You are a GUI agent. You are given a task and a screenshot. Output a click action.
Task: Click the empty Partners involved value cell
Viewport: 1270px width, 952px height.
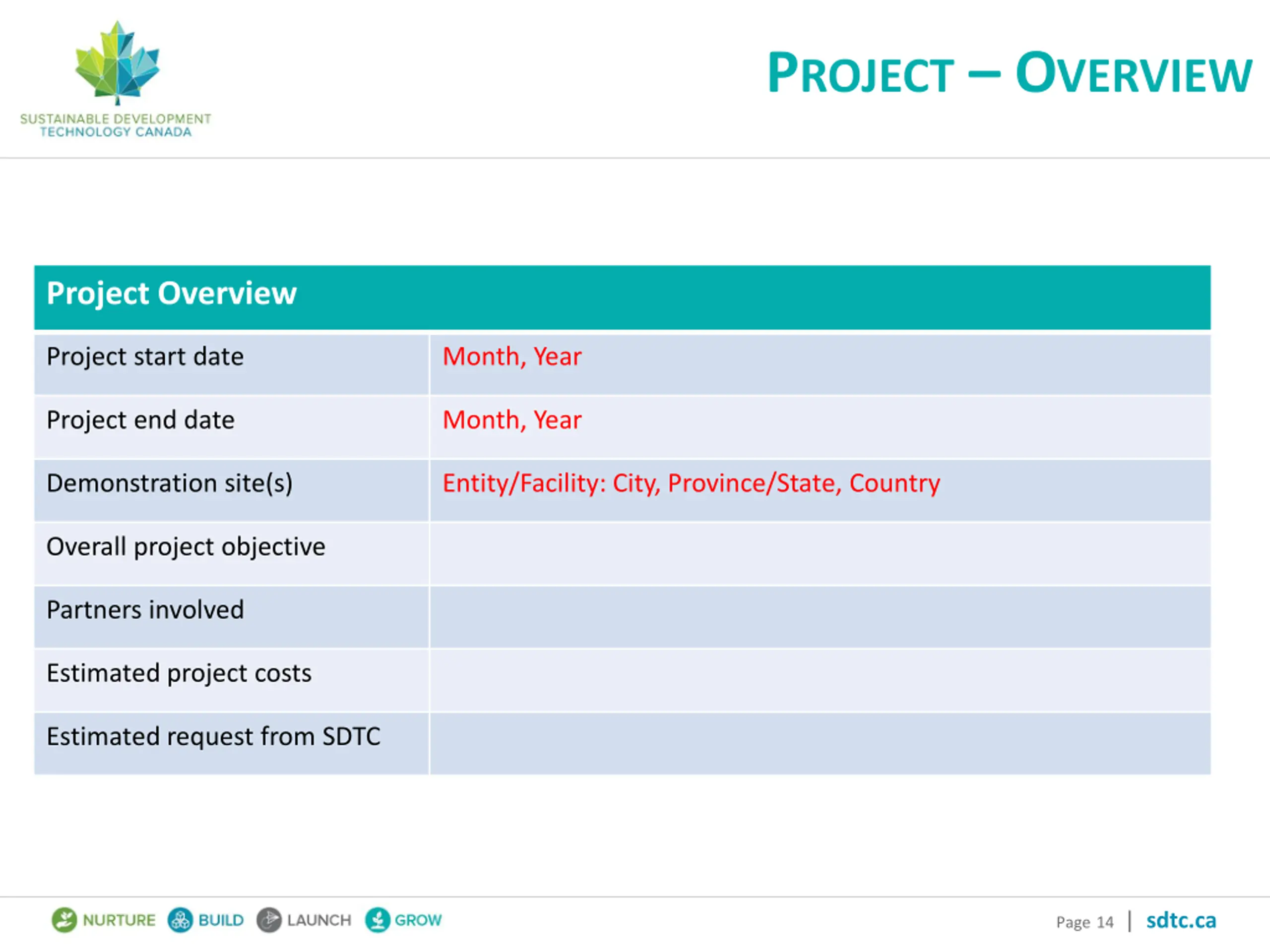click(820, 617)
